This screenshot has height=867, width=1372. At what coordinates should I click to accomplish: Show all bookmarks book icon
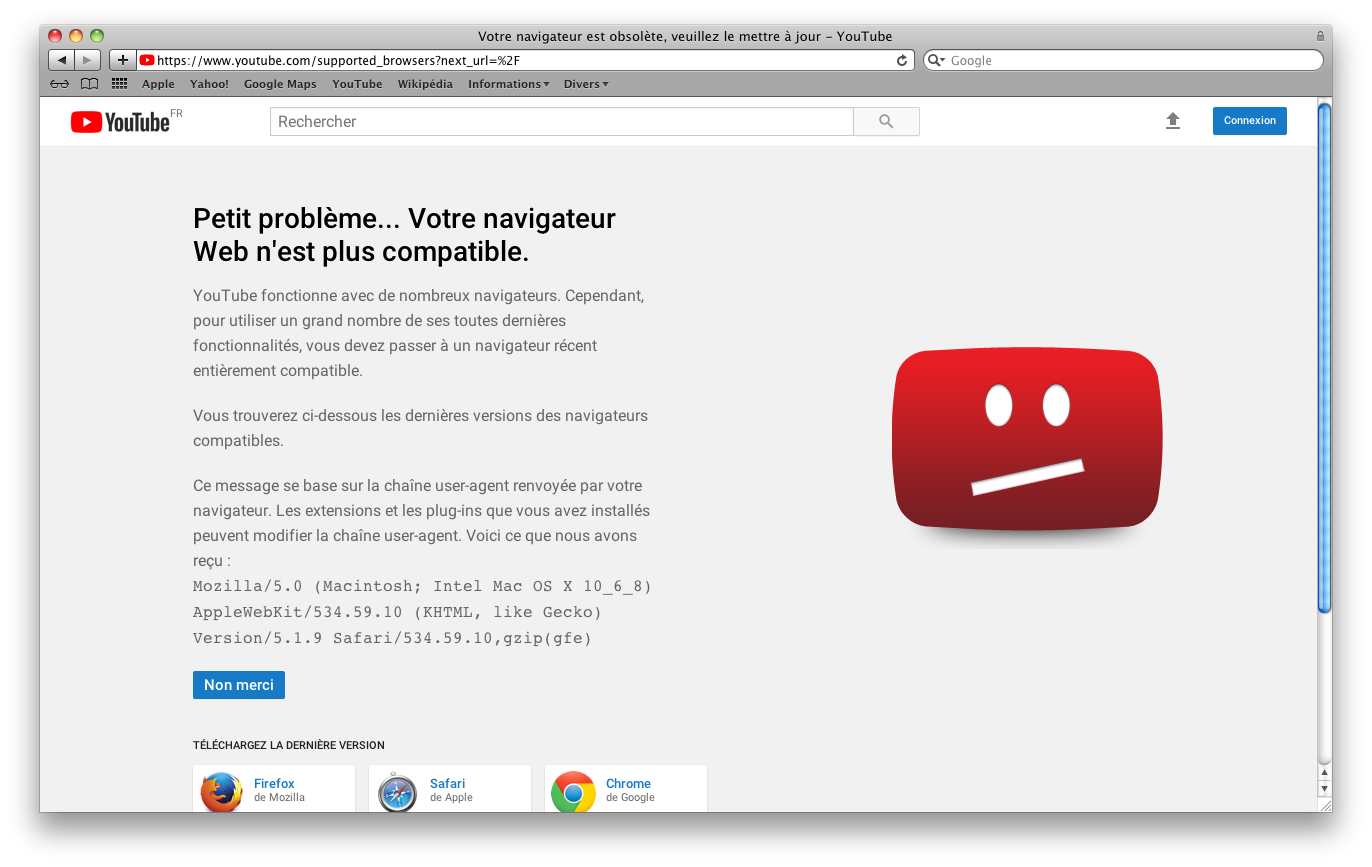pyautogui.click(x=90, y=84)
